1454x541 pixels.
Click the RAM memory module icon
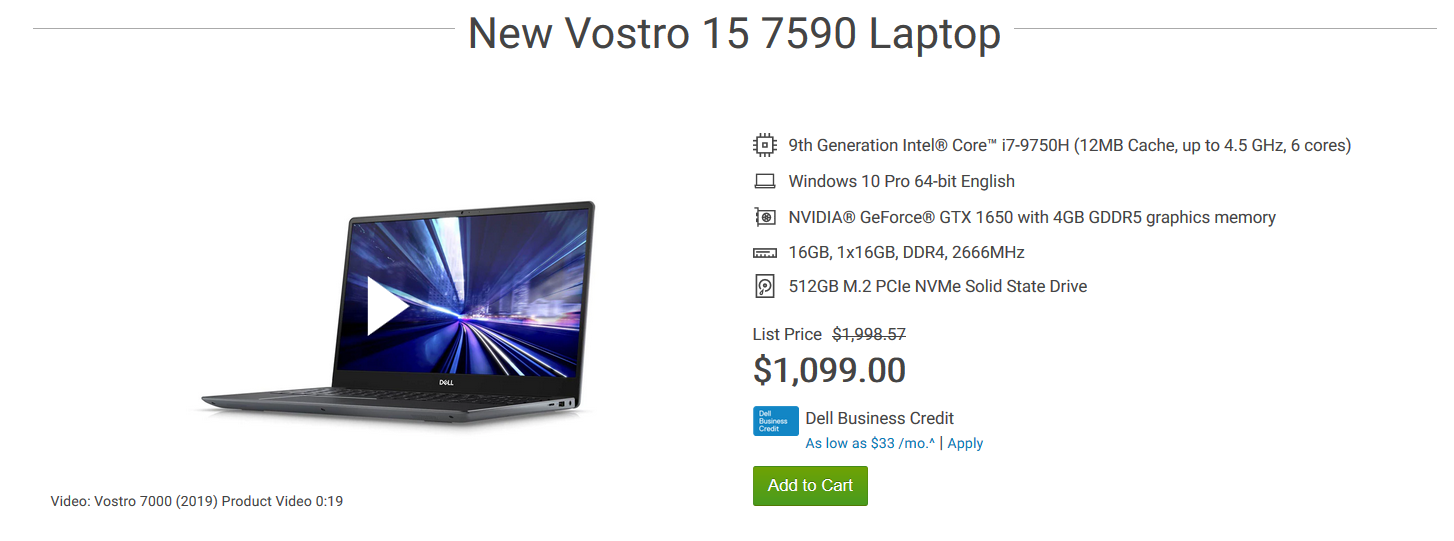point(764,252)
